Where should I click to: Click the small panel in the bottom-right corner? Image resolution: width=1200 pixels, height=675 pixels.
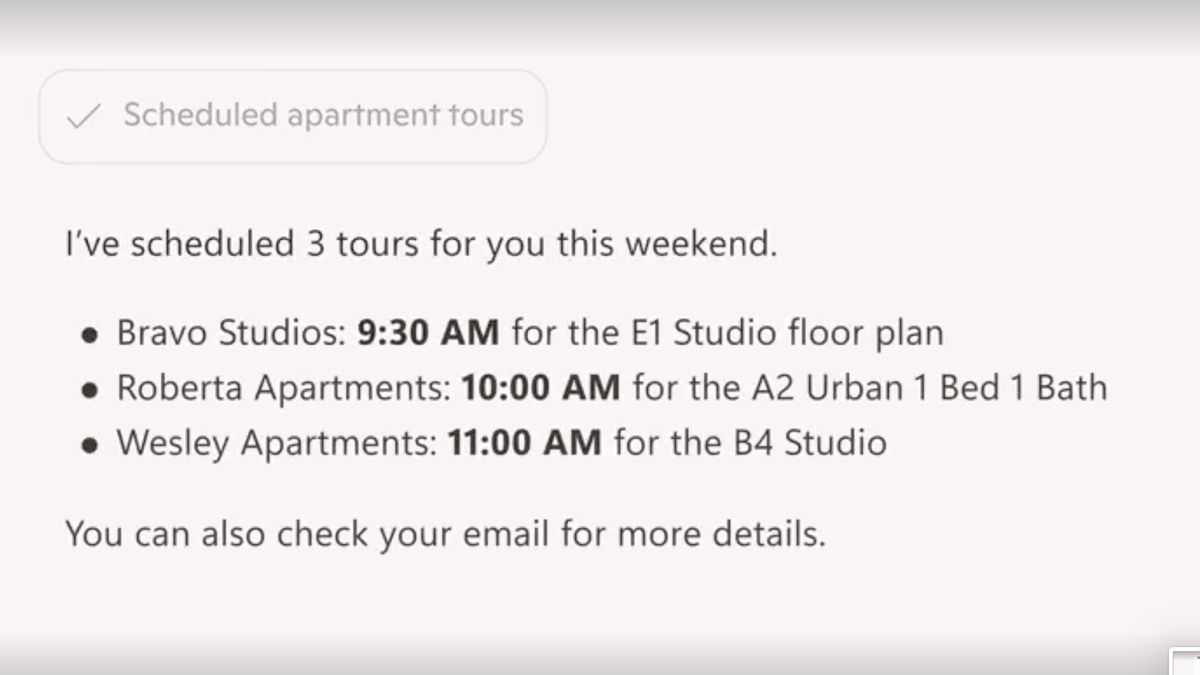tap(1186, 662)
